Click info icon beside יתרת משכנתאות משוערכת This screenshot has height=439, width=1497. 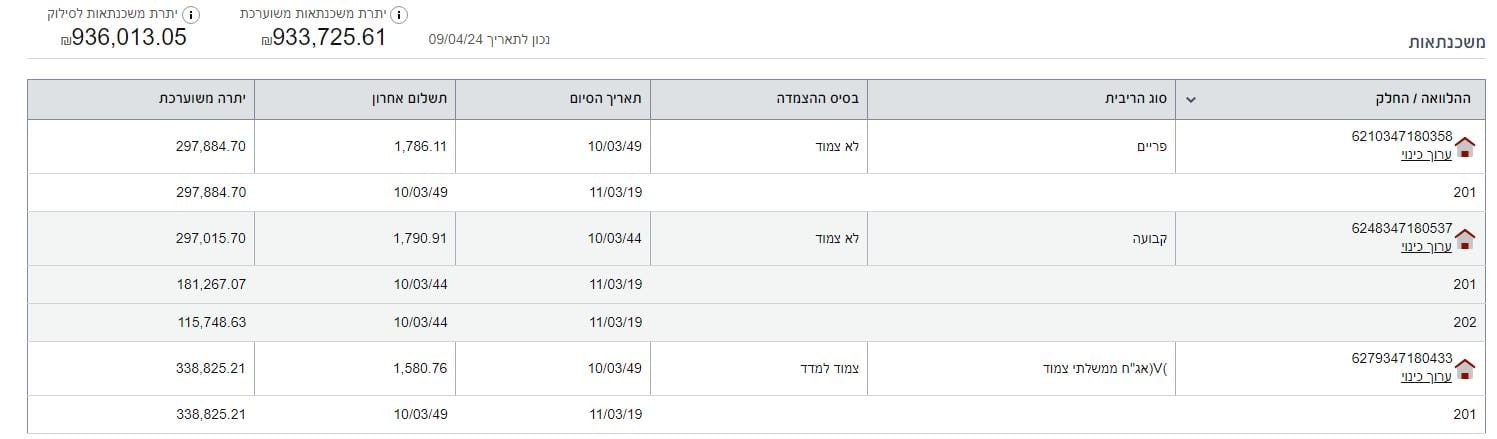pyautogui.click(x=398, y=15)
